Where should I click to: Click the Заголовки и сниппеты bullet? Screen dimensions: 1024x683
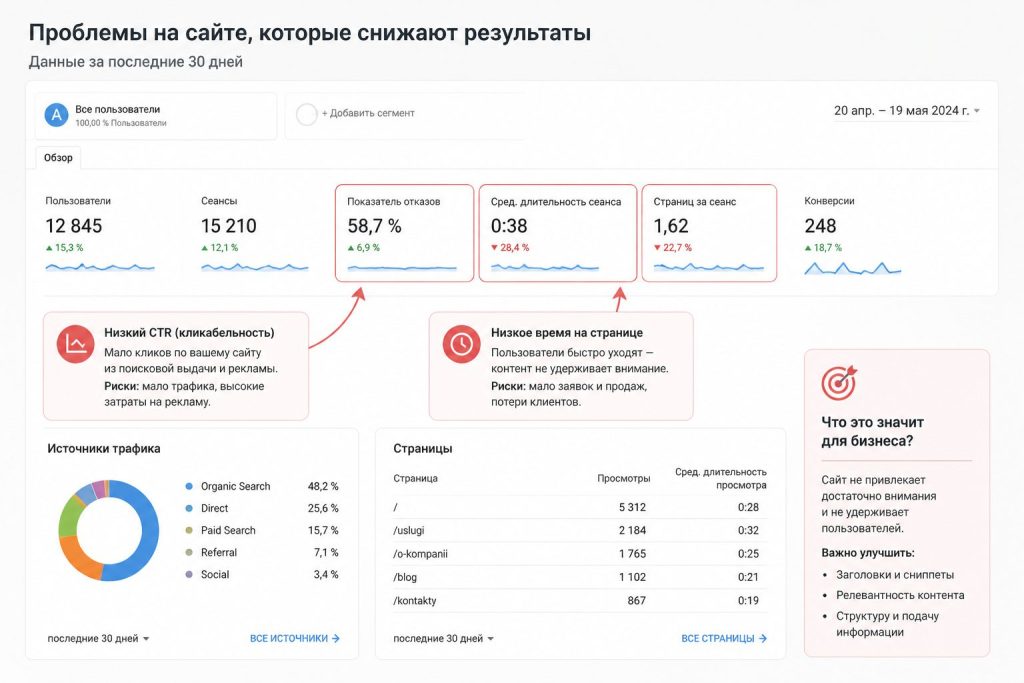pos(895,575)
